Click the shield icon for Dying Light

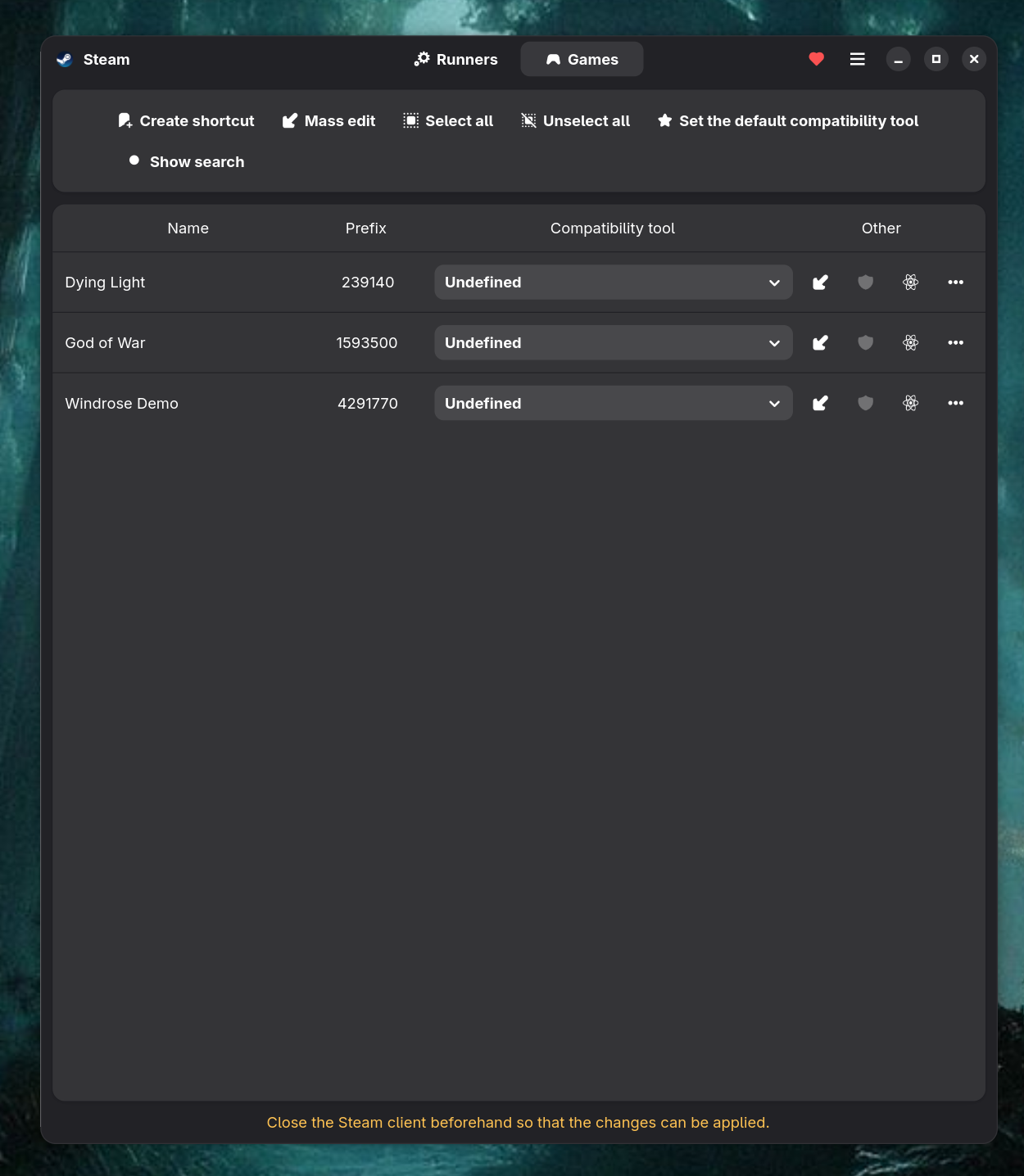[x=865, y=283]
